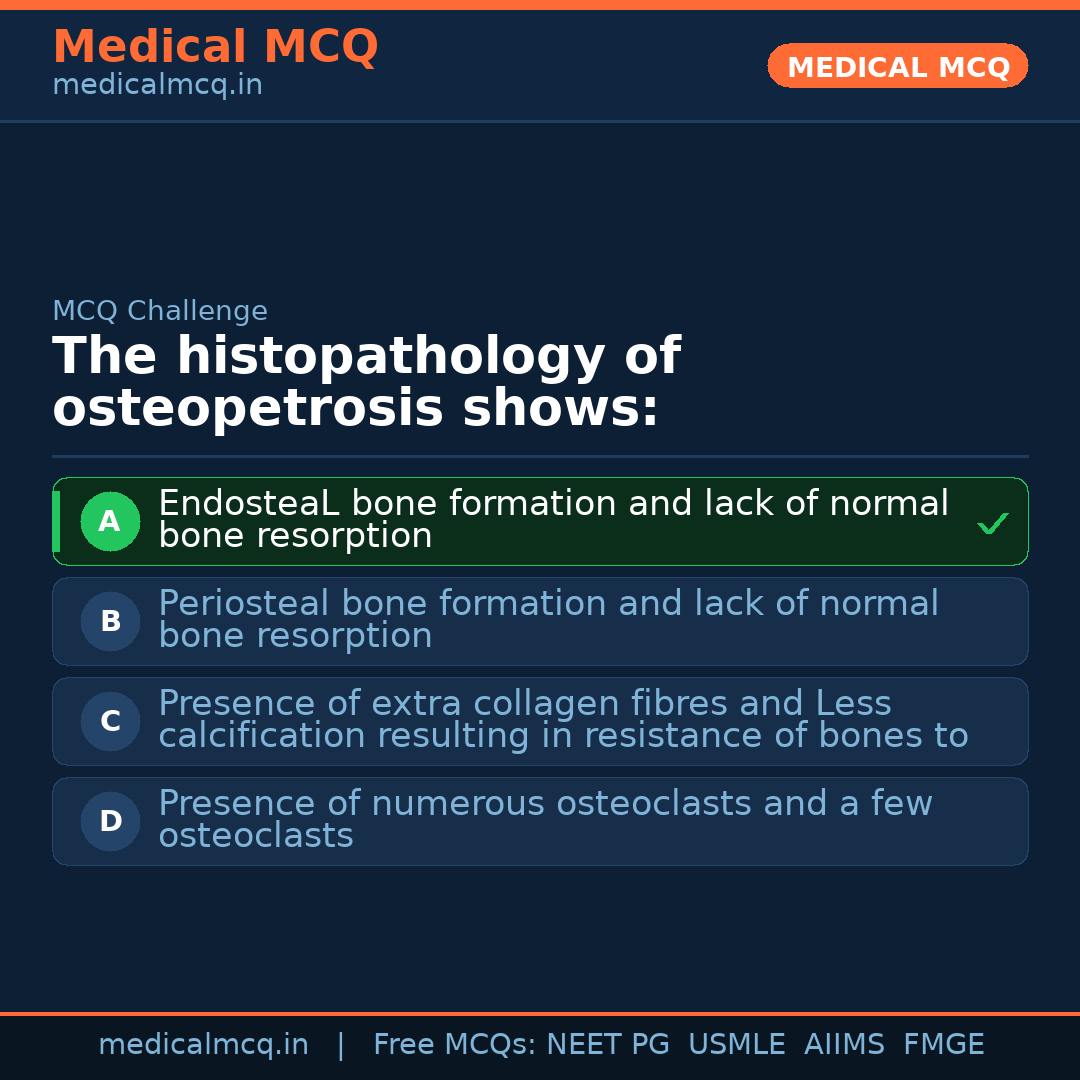The height and width of the screenshot is (1080, 1080).
Task: Pick 'Presence of numerous osteoclasts' answer
Action: pyautogui.click(x=545, y=819)
